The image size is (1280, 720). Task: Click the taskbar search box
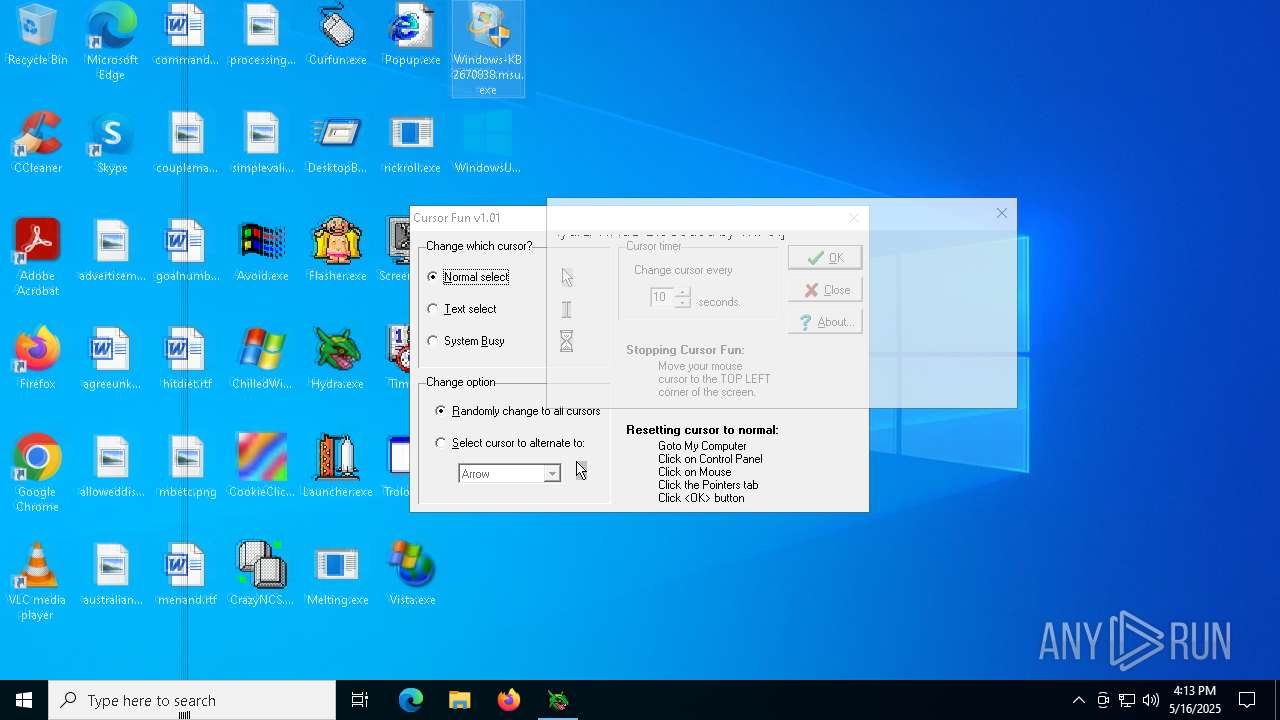point(192,700)
